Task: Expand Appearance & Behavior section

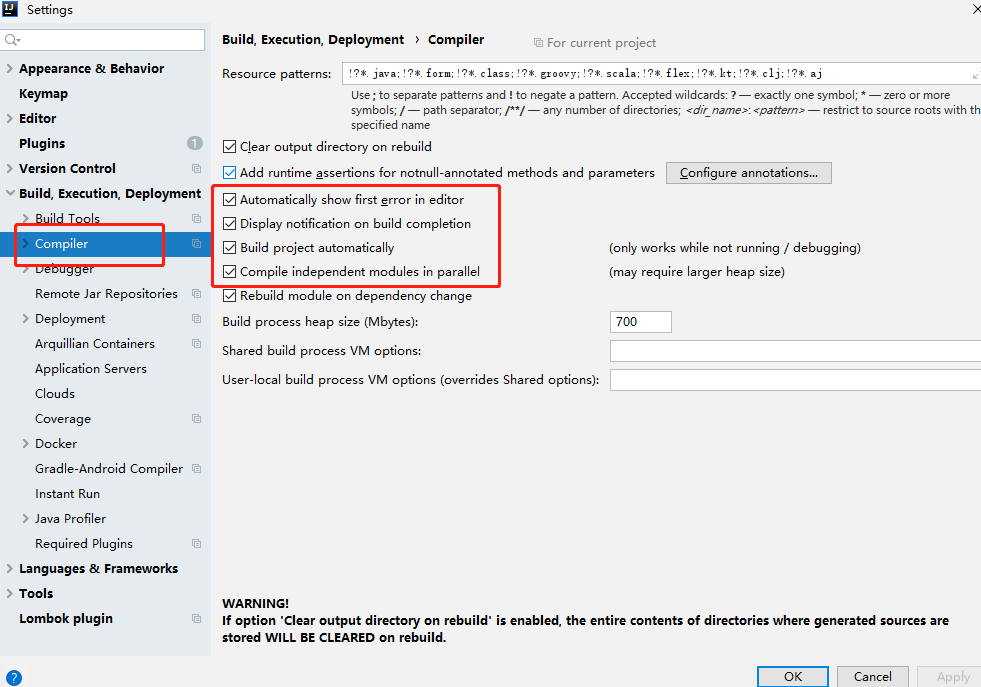Action: point(9,68)
